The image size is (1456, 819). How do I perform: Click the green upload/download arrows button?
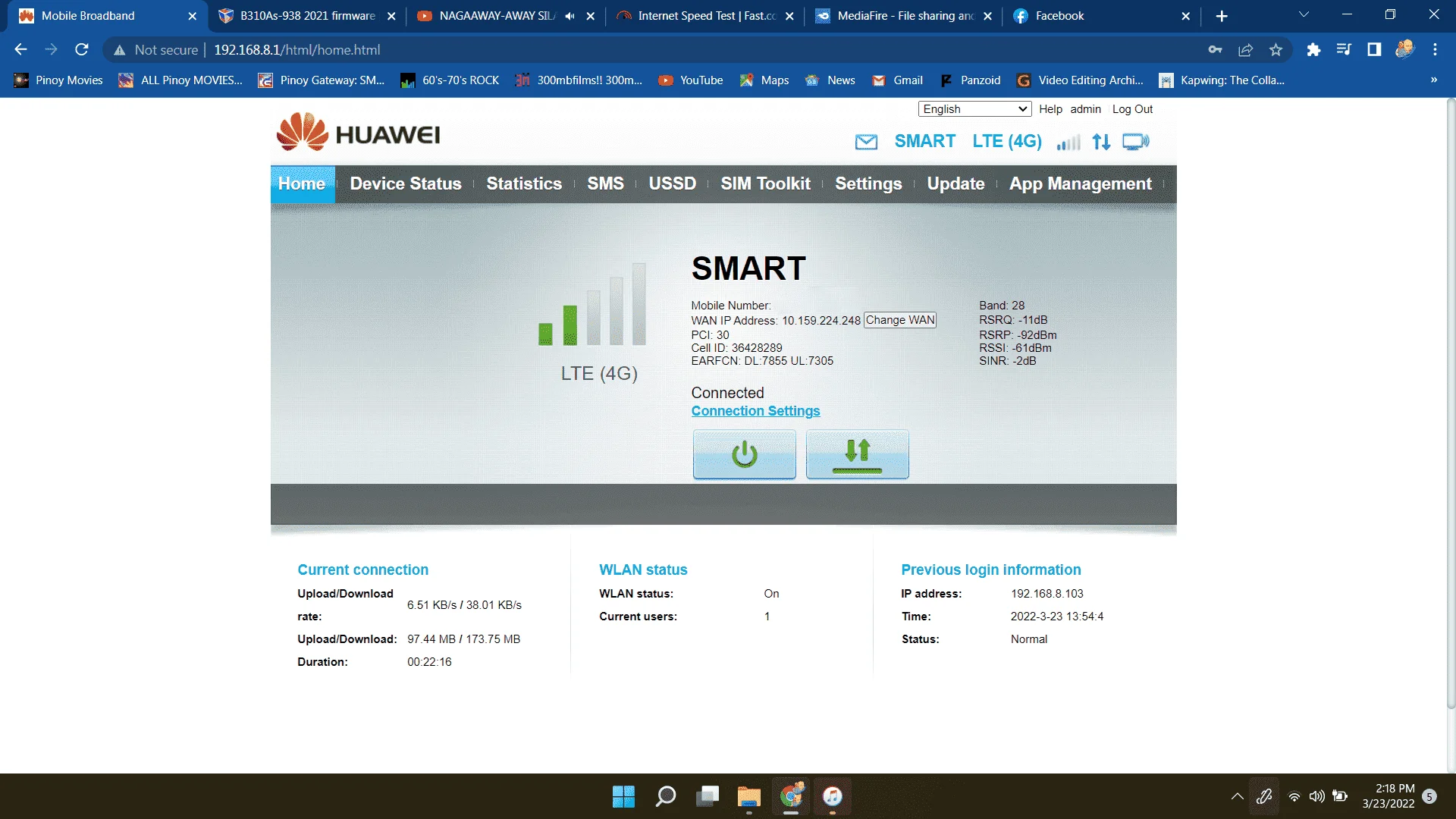pos(857,453)
